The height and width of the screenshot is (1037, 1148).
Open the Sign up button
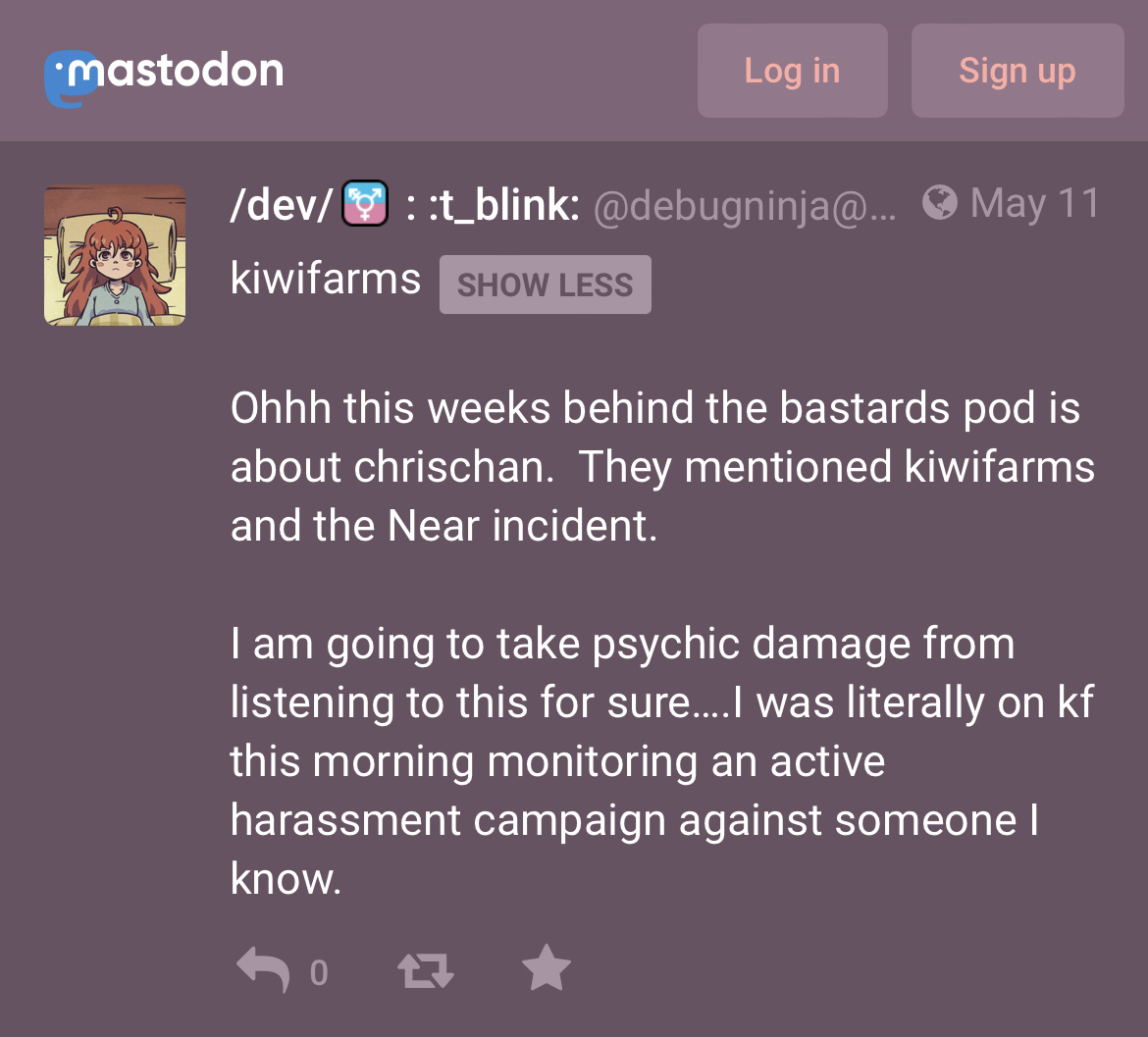click(1017, 71)
